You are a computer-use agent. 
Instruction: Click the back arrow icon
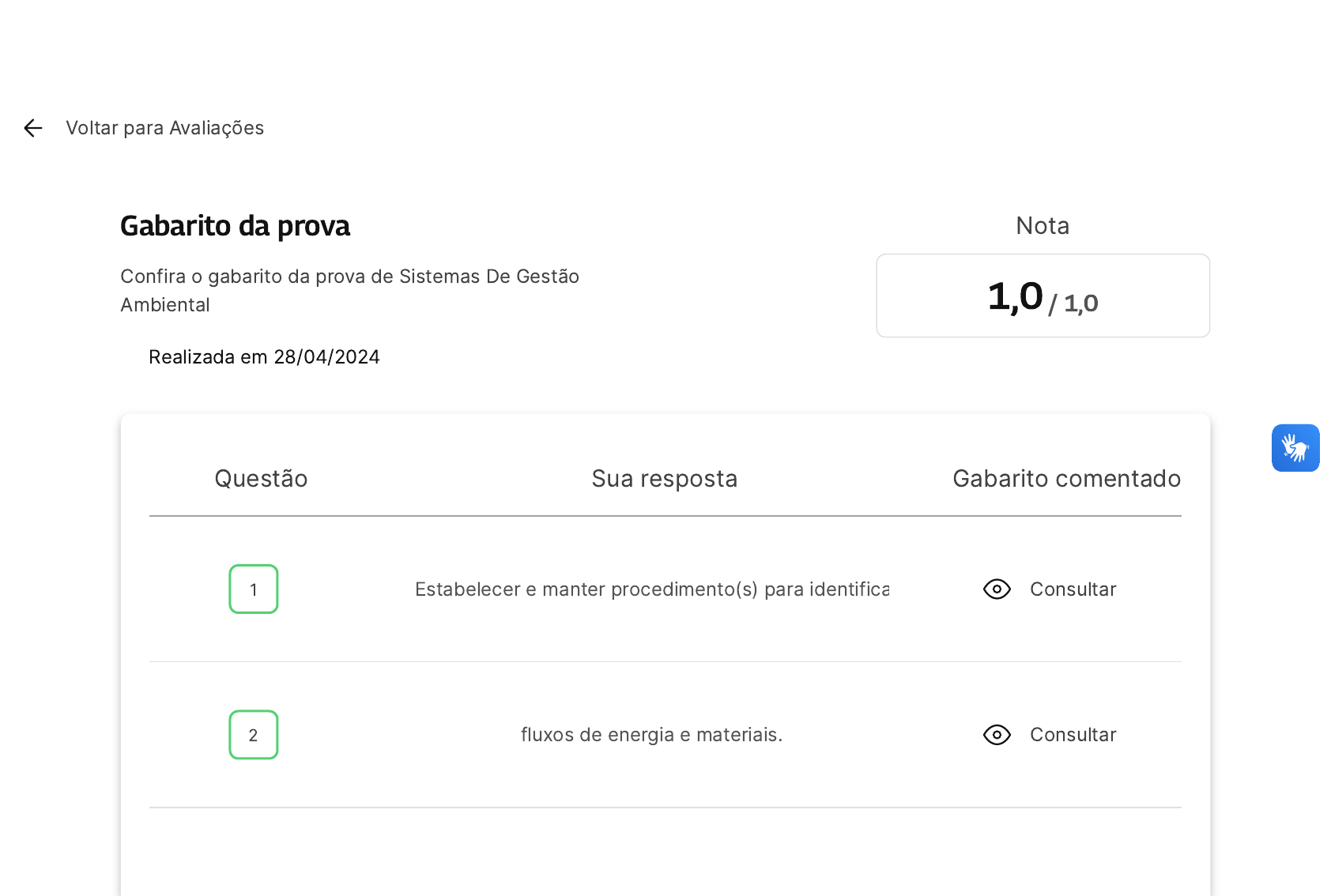click(32, 128)
